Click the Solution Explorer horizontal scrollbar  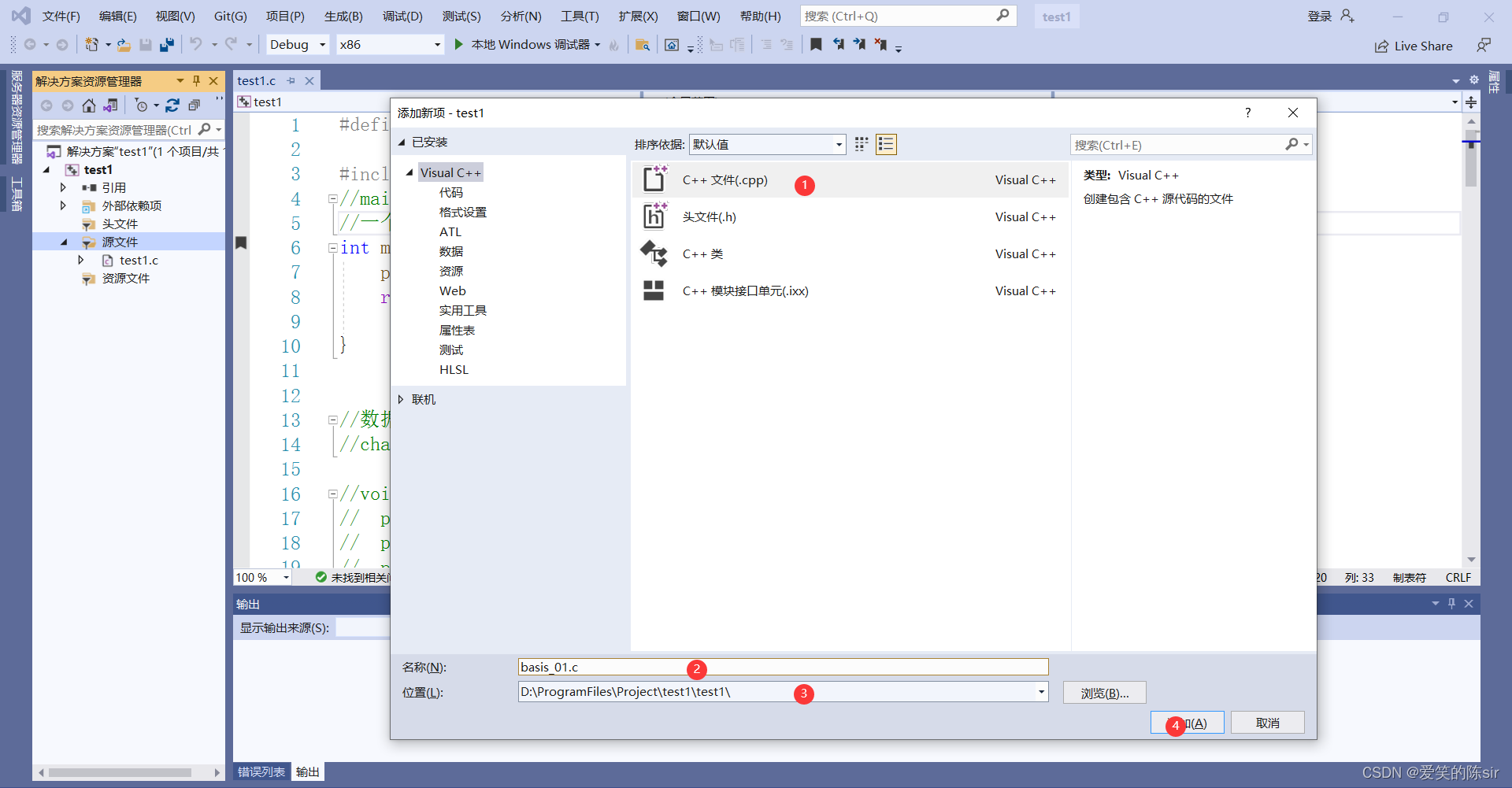pyautogui.click(x=120, y=772)
